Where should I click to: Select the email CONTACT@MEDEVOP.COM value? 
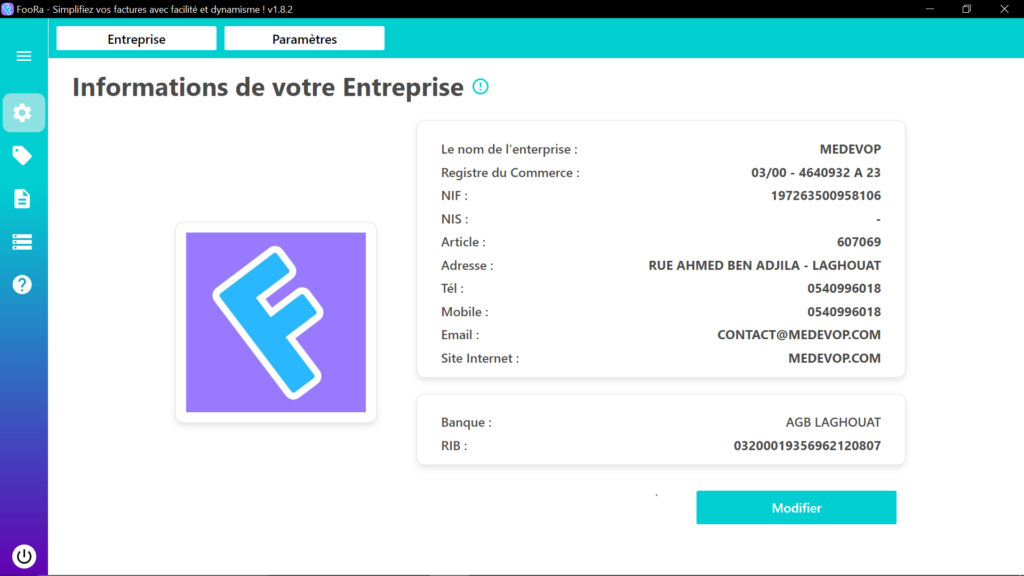coord(799,335)
